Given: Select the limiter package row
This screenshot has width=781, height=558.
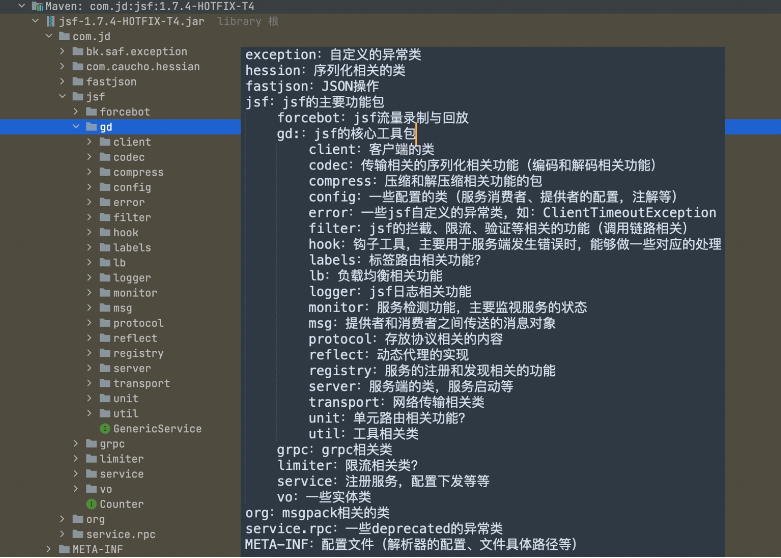Looking at the screenshot, I should (121, 459).
